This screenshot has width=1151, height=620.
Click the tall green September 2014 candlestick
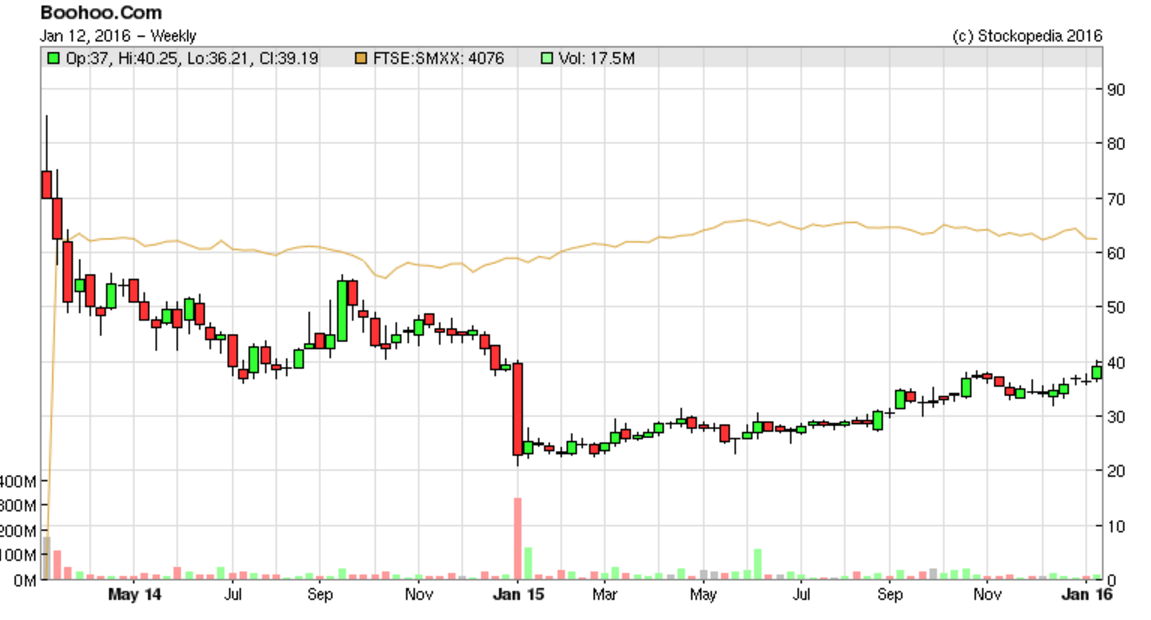pos(342,310)
